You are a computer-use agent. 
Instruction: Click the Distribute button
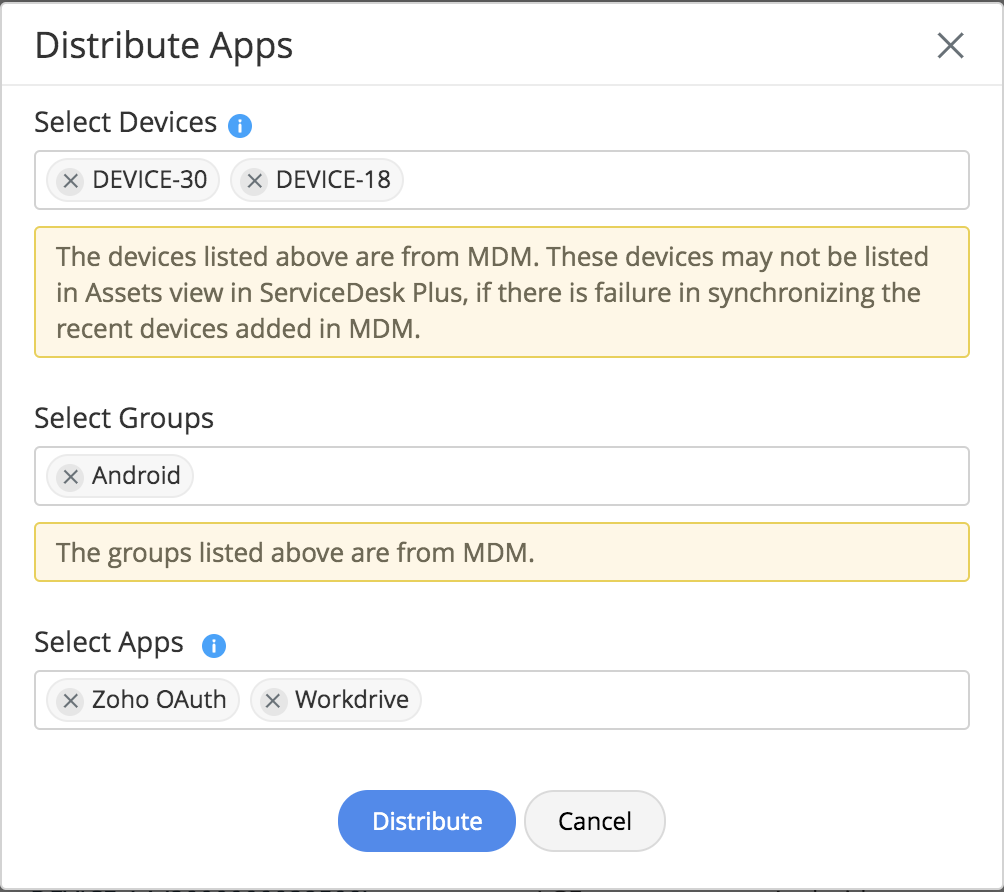click(427, 821)
